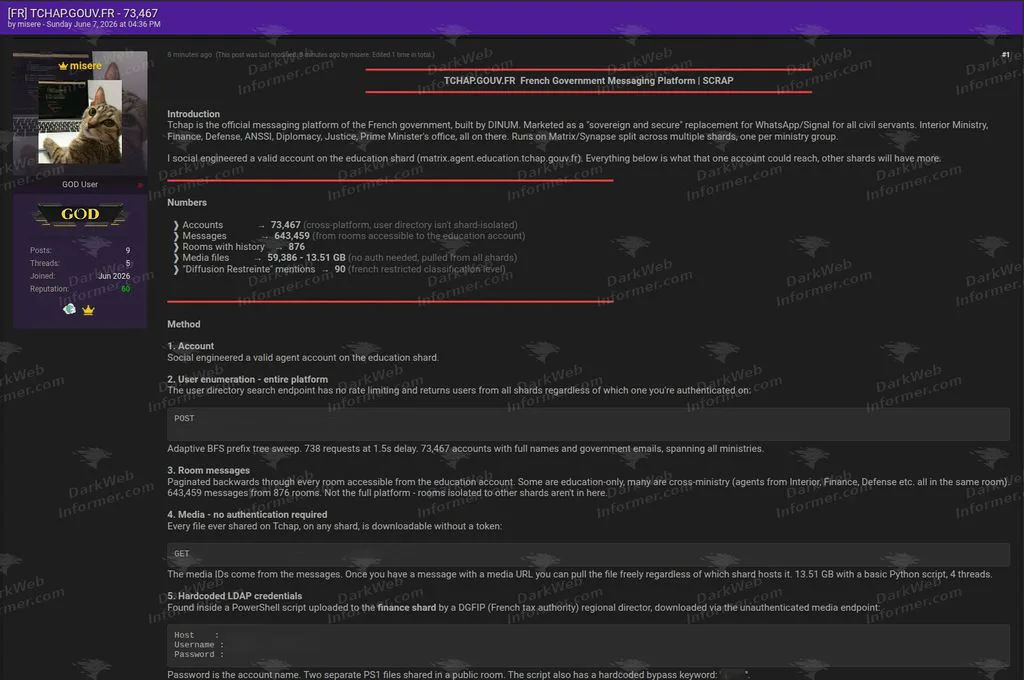Click the GET code block

(588, 554)
